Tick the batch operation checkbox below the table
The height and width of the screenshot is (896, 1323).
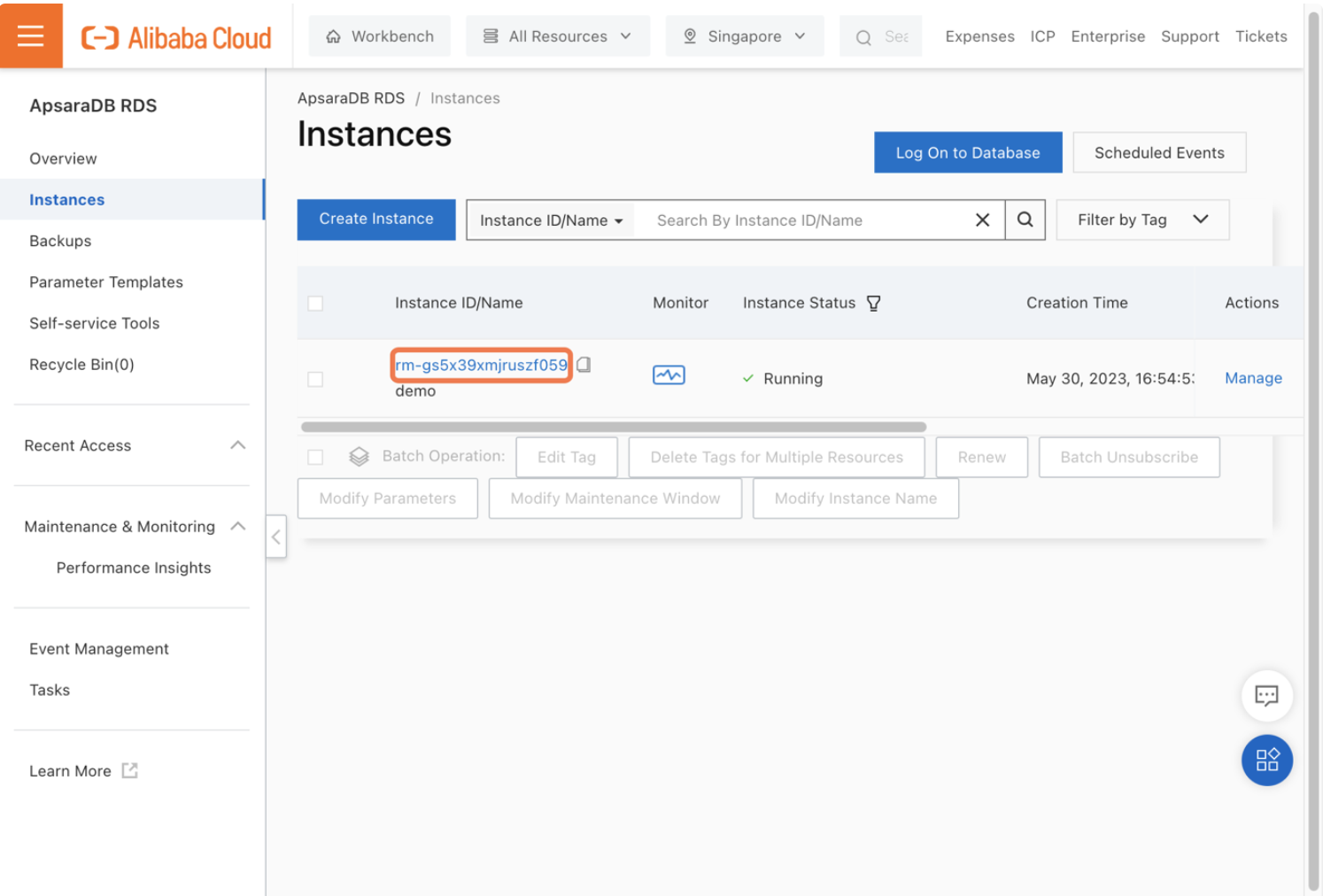[x=315, y=456]
